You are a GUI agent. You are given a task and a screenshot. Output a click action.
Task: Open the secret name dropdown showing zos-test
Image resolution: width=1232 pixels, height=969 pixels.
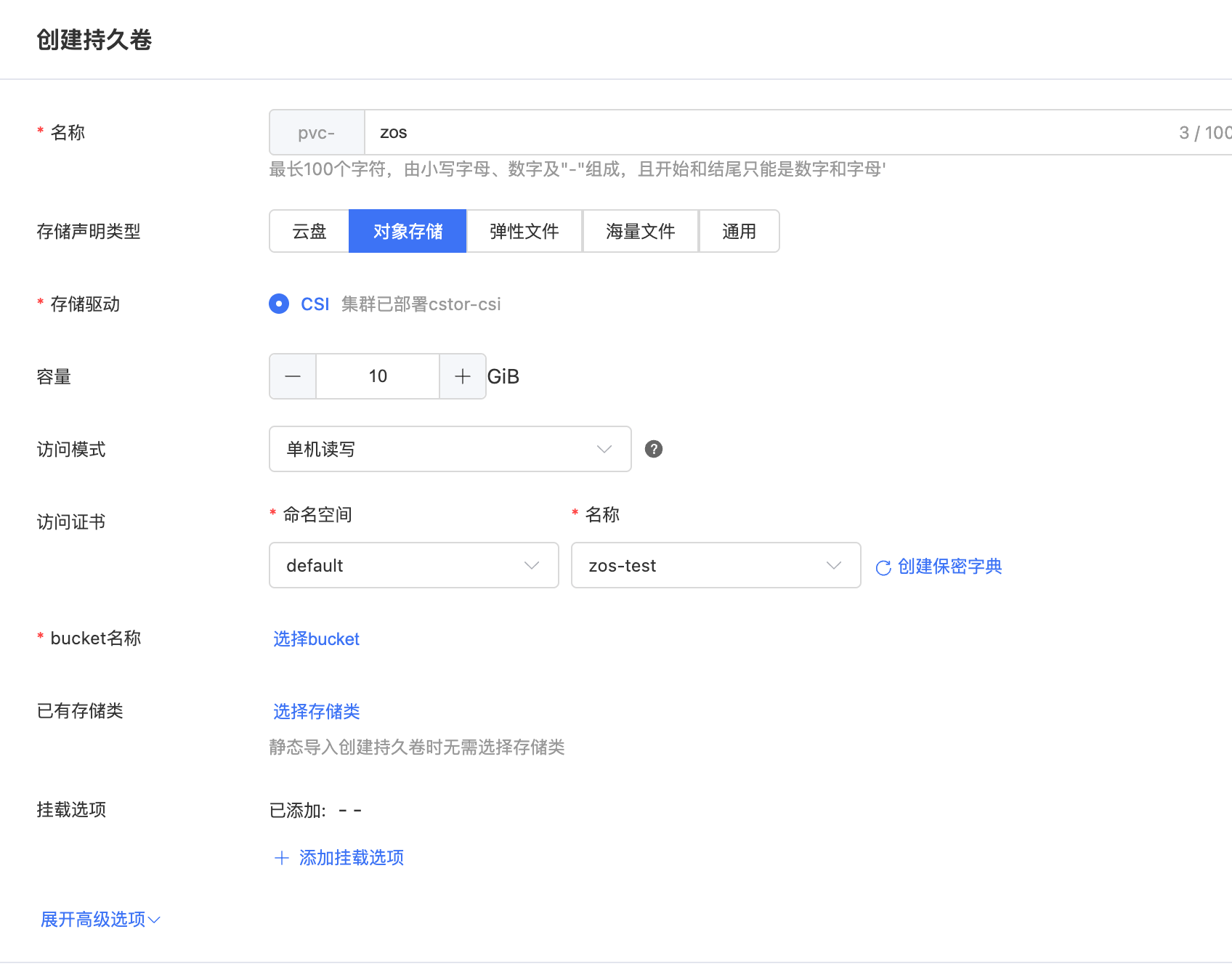click(x=716, y=565)
